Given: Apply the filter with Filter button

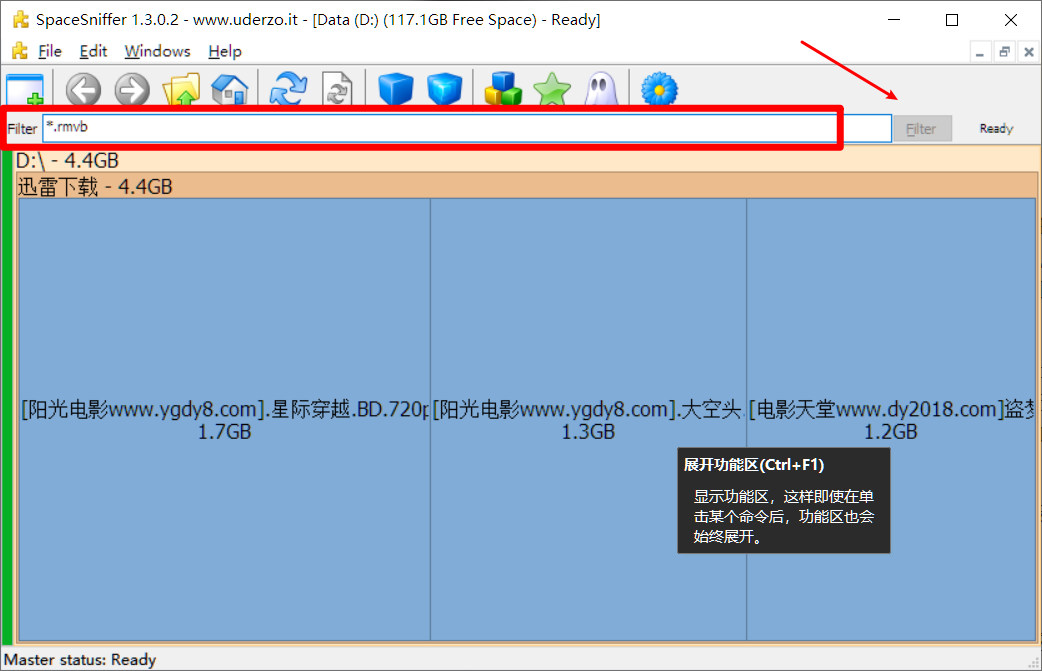Looking at the screenshot, I should point(922,128).
